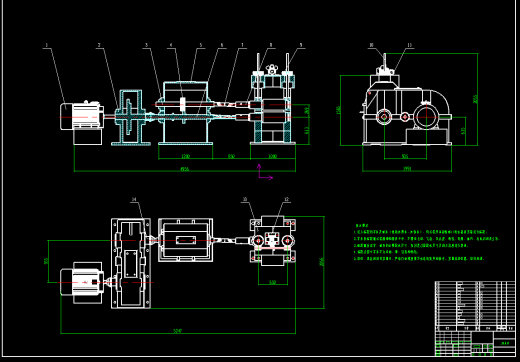Screen dimensions: 520x362
Task: Click the green drawing-name cell in title block
Action: 504,343
